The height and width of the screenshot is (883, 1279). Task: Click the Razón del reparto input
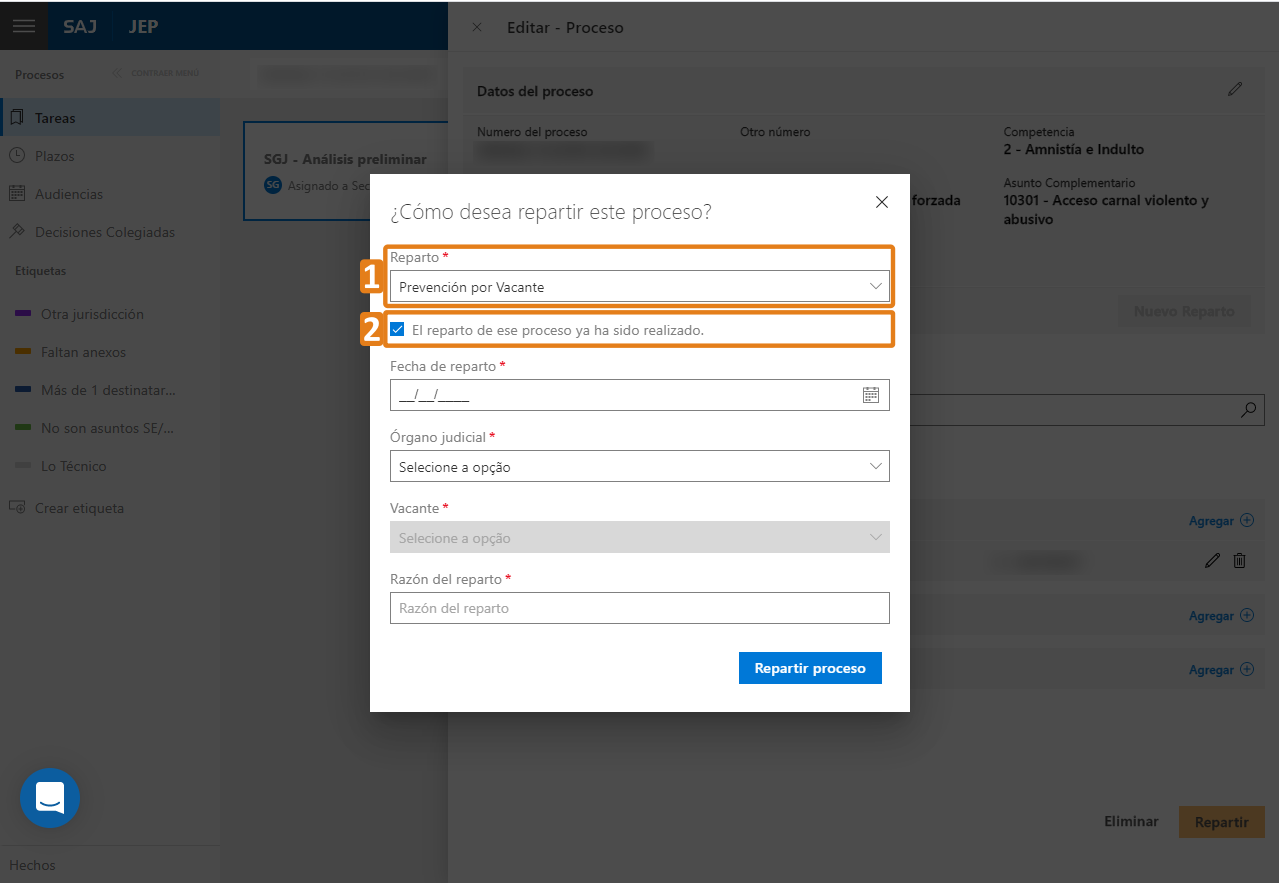639,608
